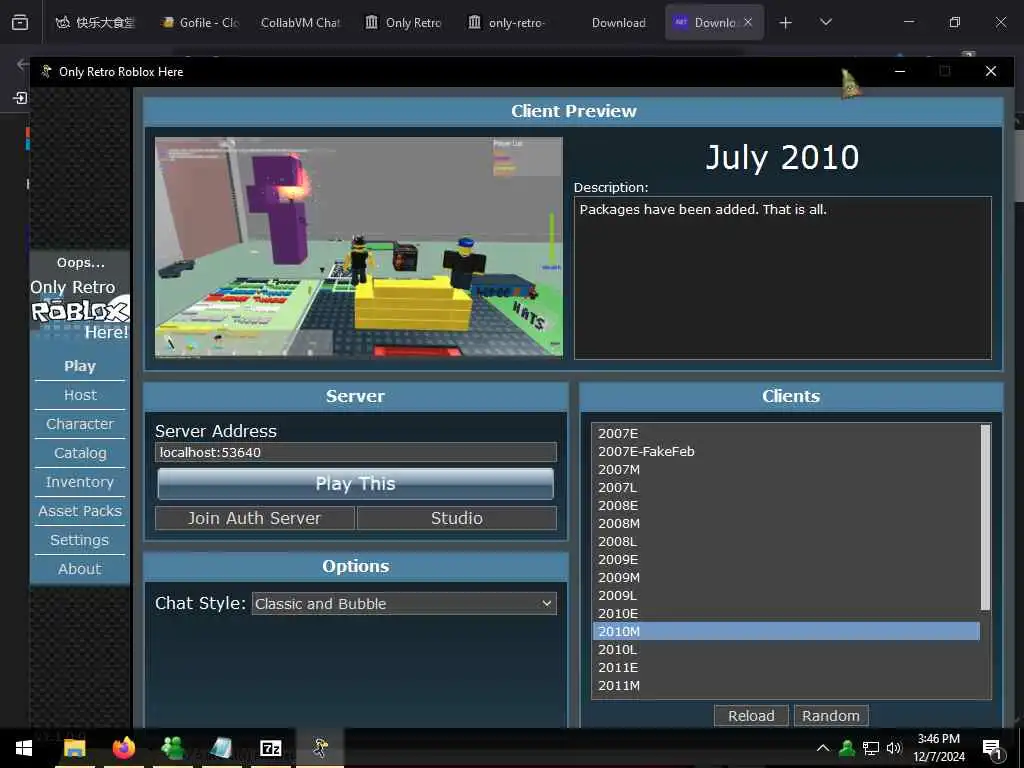Select client 2008E in list
Image resolution: width=1024 pixels, height=768 pixels.
(786, 505)
